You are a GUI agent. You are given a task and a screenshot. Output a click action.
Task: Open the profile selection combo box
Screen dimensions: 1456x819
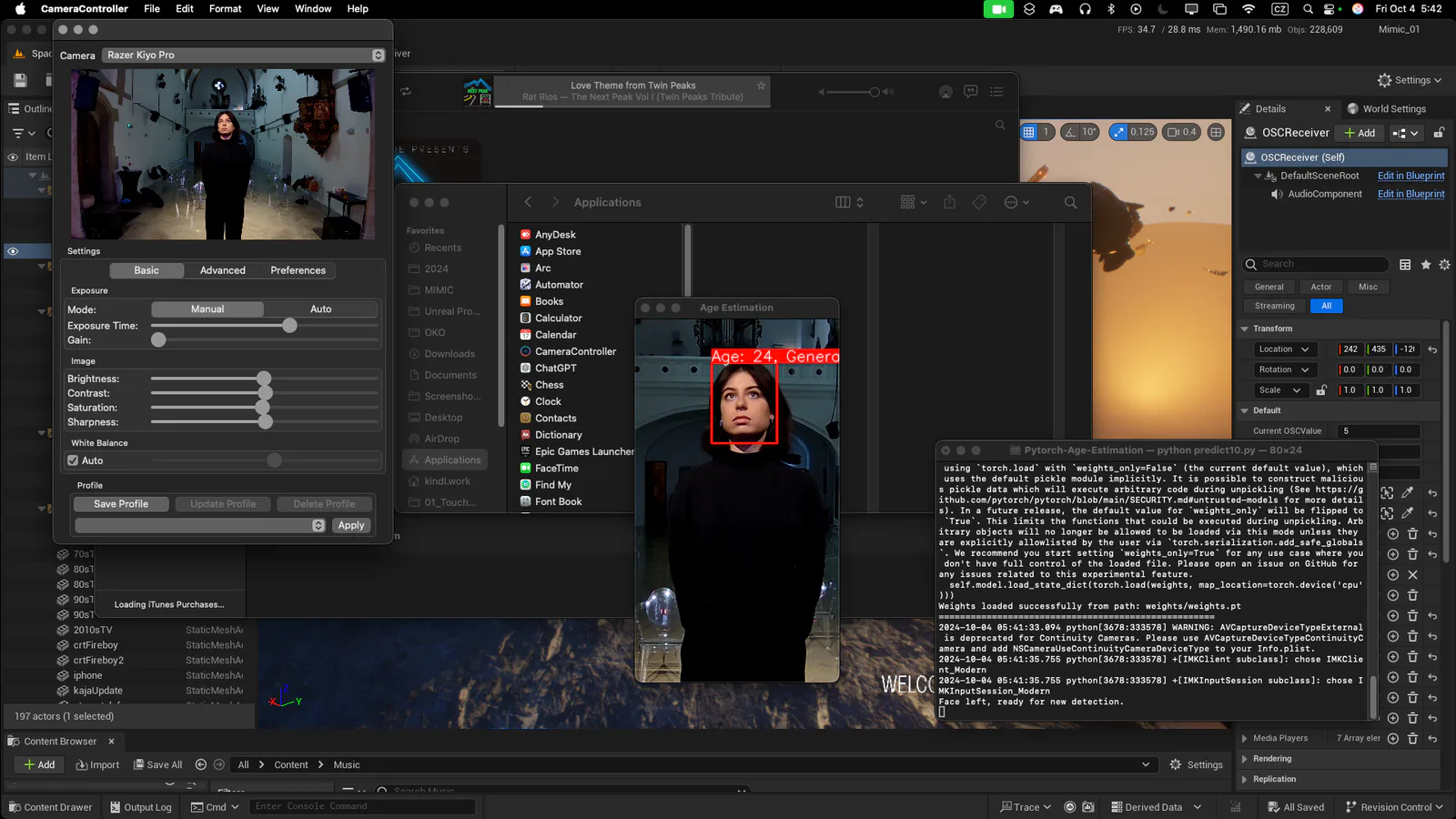point(200,525)
